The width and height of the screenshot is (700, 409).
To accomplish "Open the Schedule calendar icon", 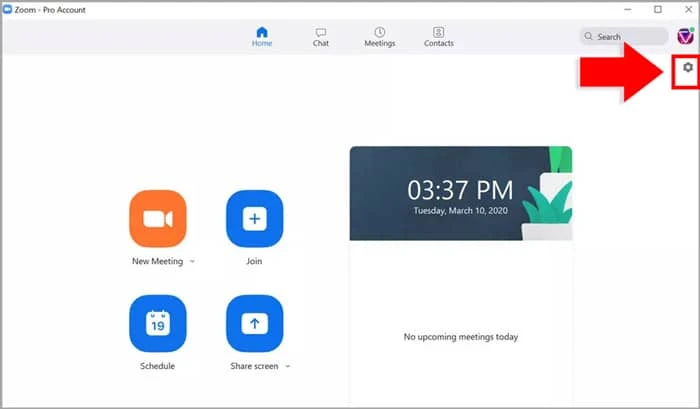I will (x=158, y=323).
